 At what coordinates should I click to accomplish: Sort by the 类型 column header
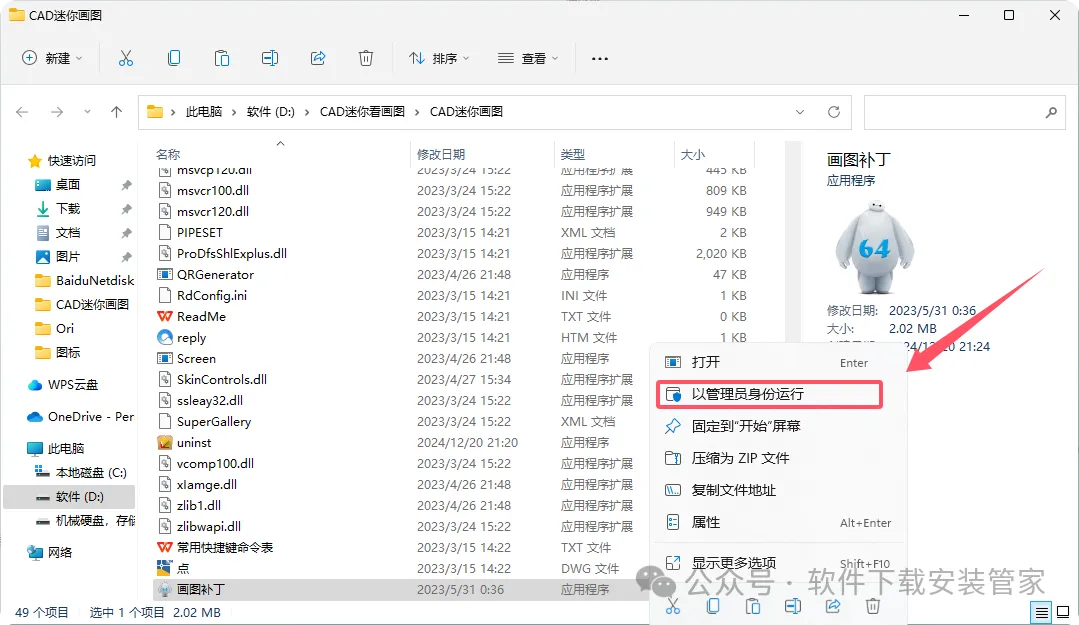(573, 154)
